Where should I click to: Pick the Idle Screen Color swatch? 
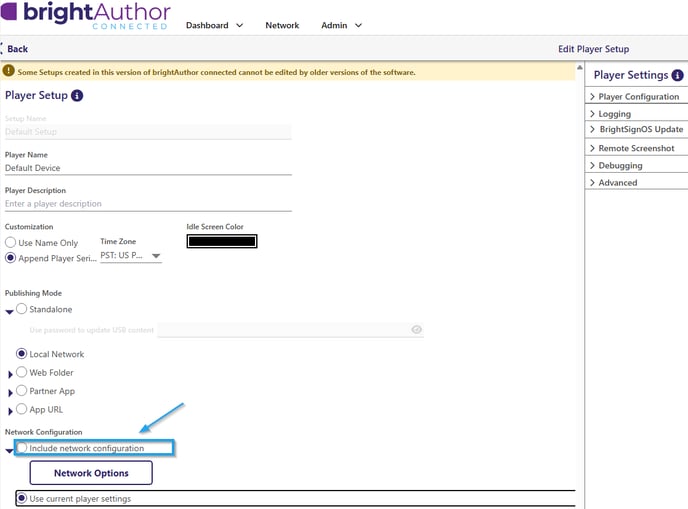point(222,241)
